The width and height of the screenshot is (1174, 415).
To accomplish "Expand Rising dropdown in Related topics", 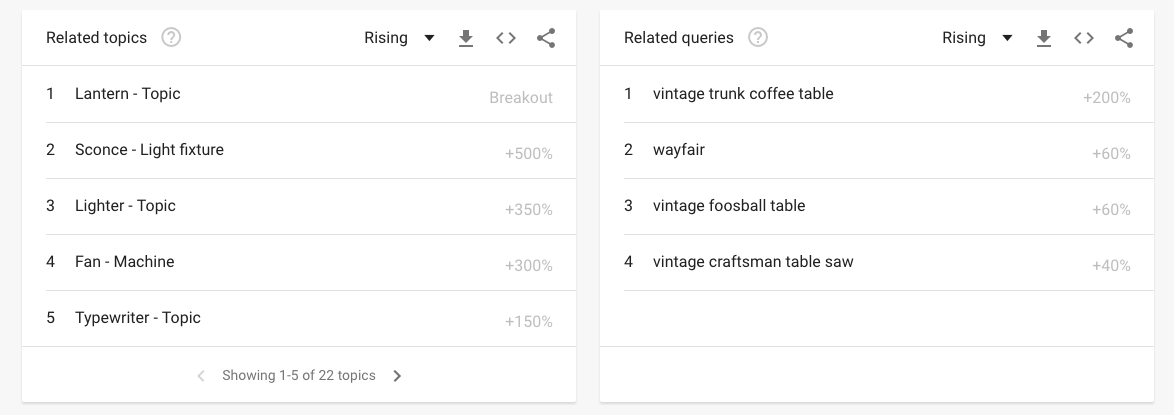I will (x=399, y=38).
